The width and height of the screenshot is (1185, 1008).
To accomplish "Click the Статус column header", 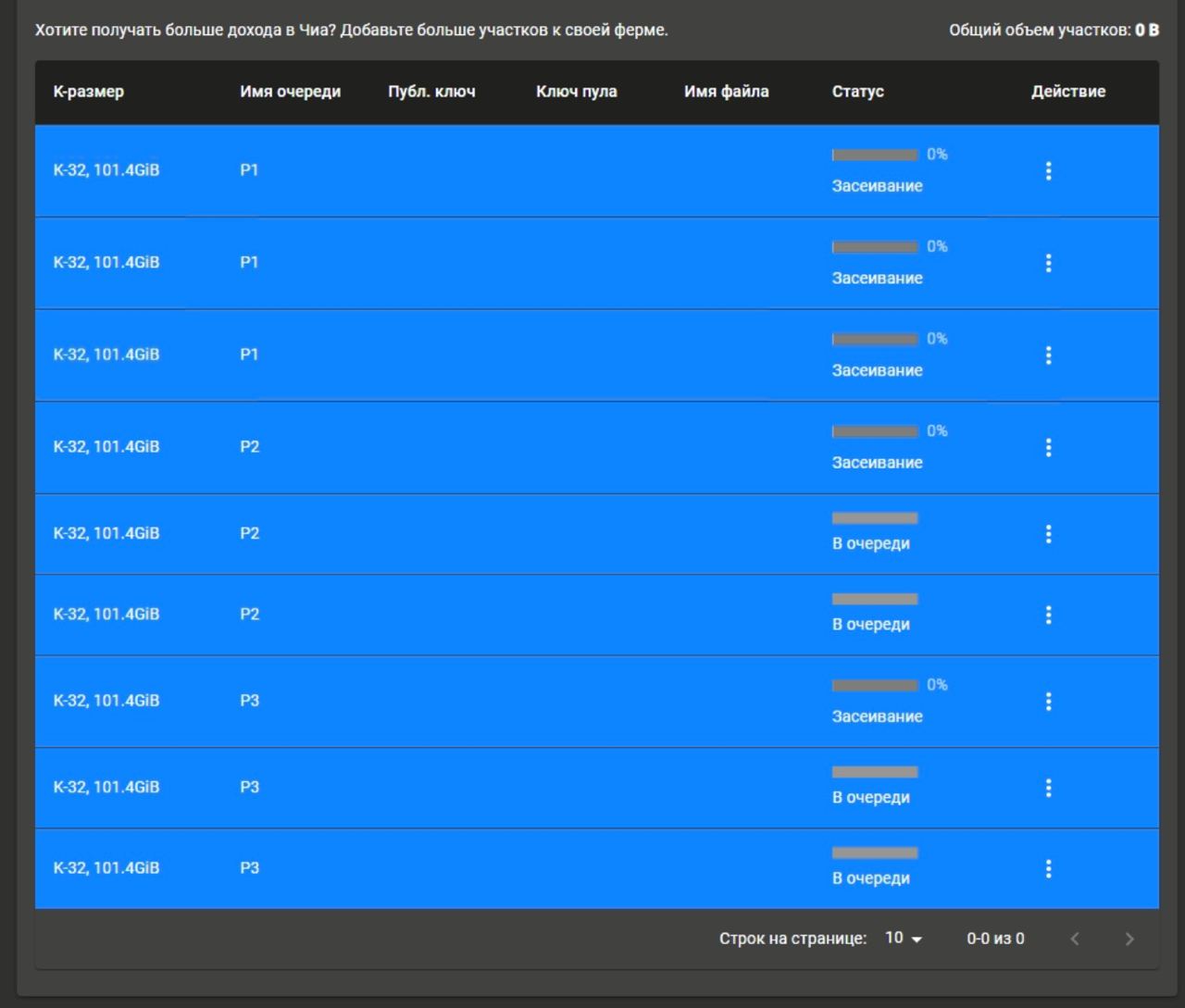I will (858, 92).
